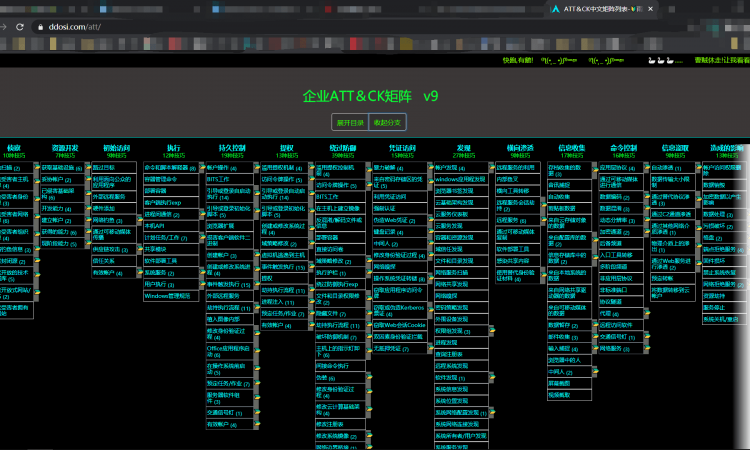This screenshot has width=750, height=450.
Task: Expand sub-techniques of 输入捕获 (4)
Action: tap(595, 349)
